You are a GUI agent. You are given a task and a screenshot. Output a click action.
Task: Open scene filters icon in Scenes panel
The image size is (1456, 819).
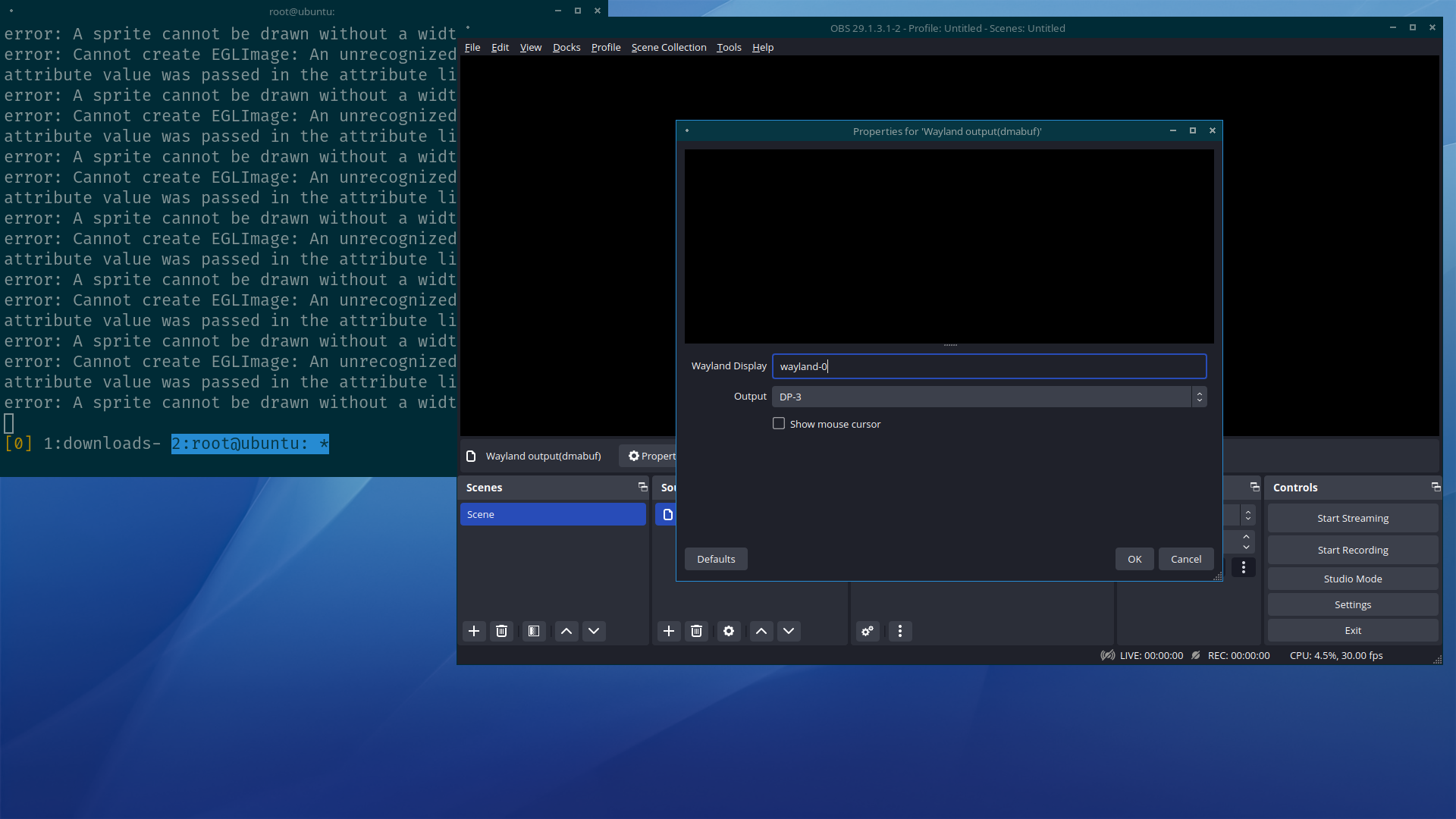(534, 631)
